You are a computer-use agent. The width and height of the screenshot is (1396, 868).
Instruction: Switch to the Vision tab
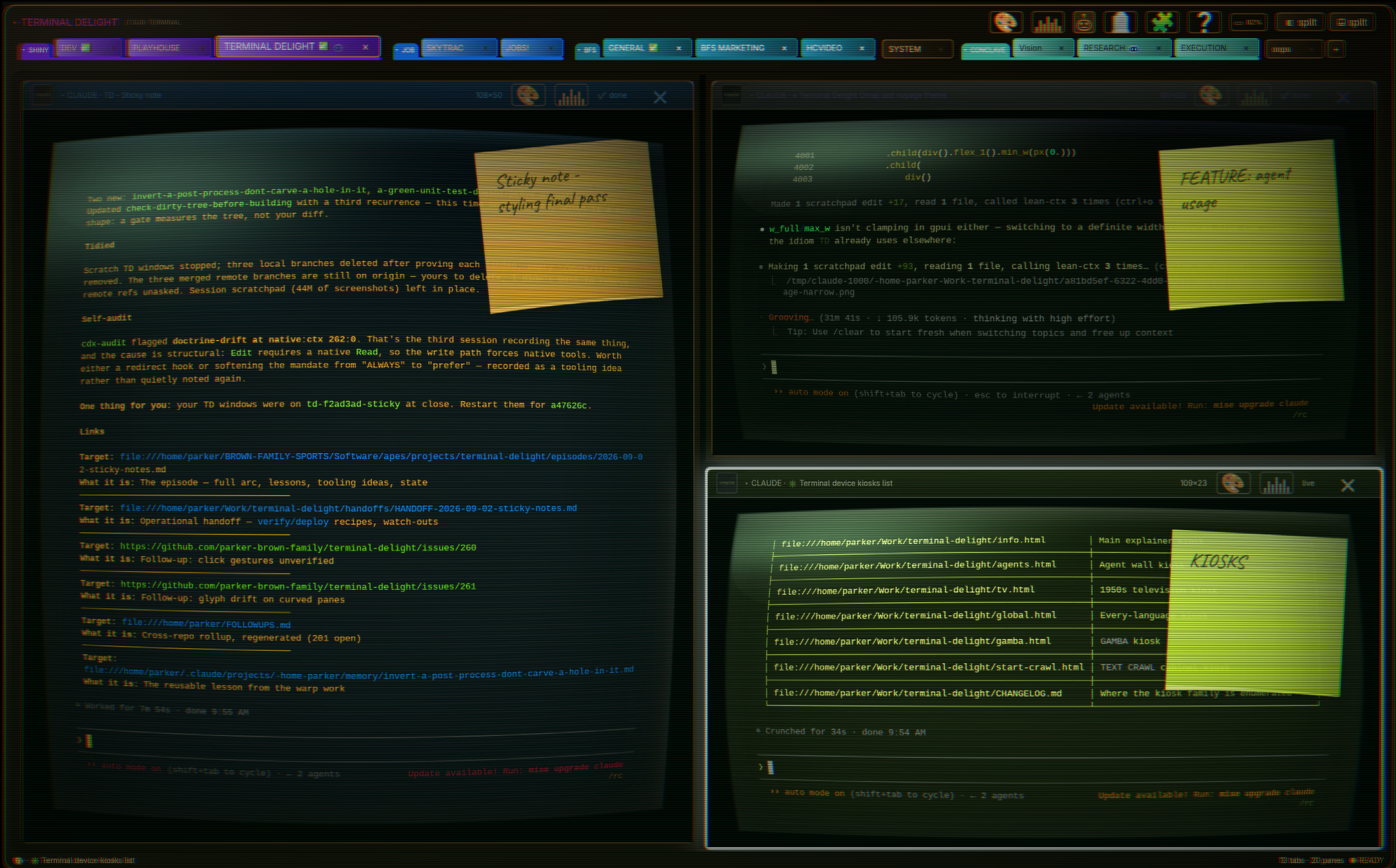click(x=1043, y=47)
